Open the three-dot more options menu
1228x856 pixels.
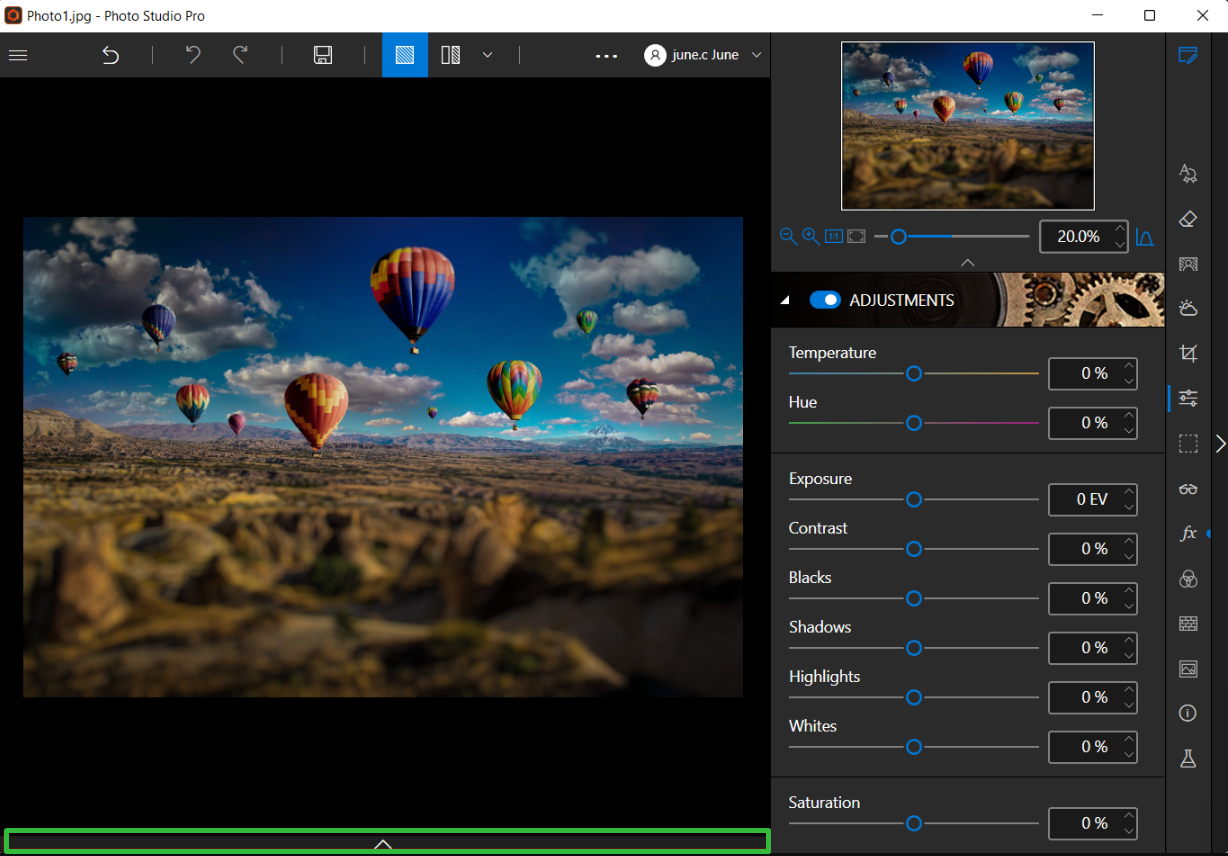pos(606,56)
